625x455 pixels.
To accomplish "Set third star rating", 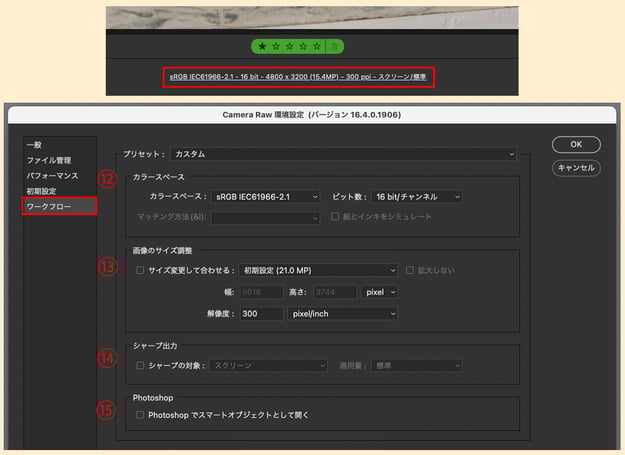I will pos(289,47).
